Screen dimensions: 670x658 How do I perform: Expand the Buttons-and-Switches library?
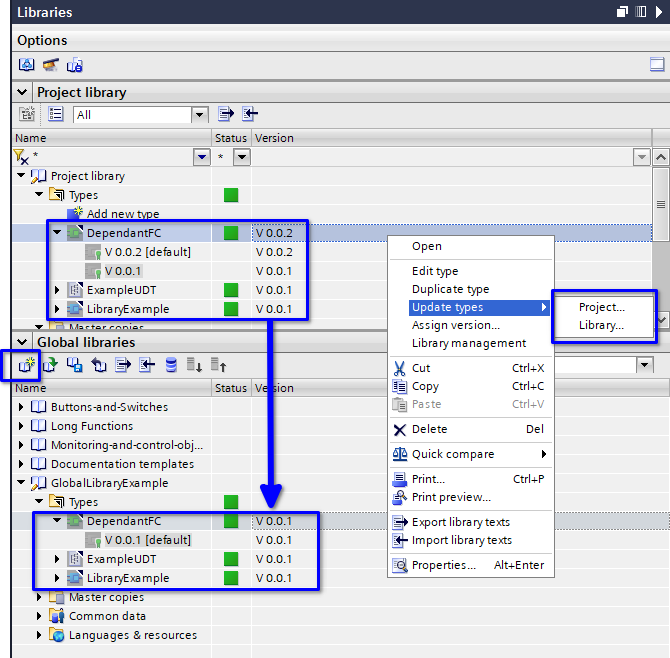coord(22,407)
